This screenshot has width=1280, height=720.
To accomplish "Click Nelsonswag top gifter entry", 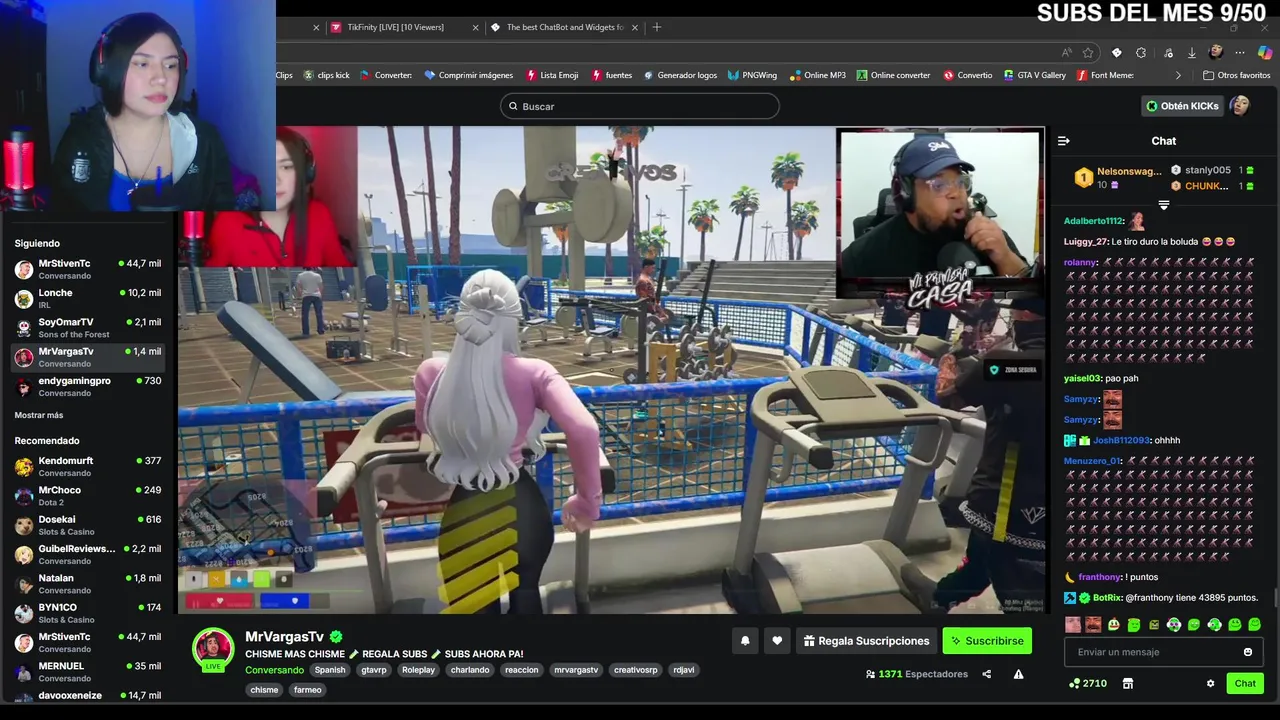I will [1117, 178].
